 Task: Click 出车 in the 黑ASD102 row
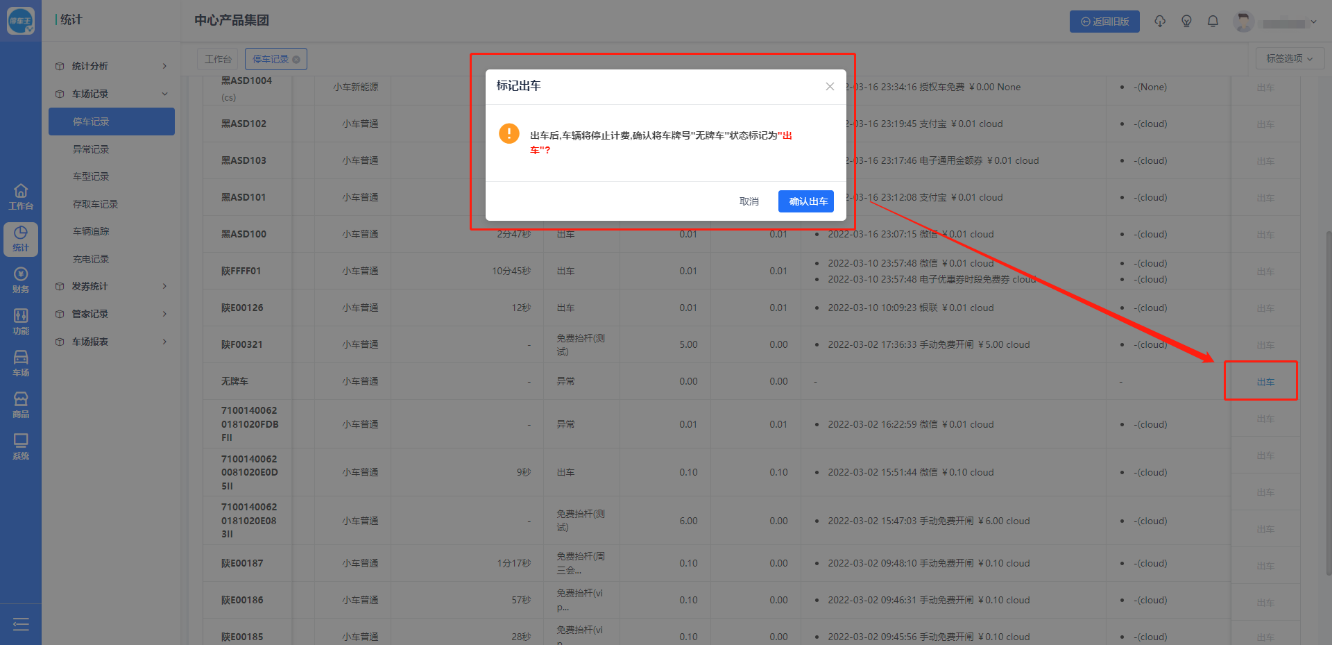pos(1265,124)
